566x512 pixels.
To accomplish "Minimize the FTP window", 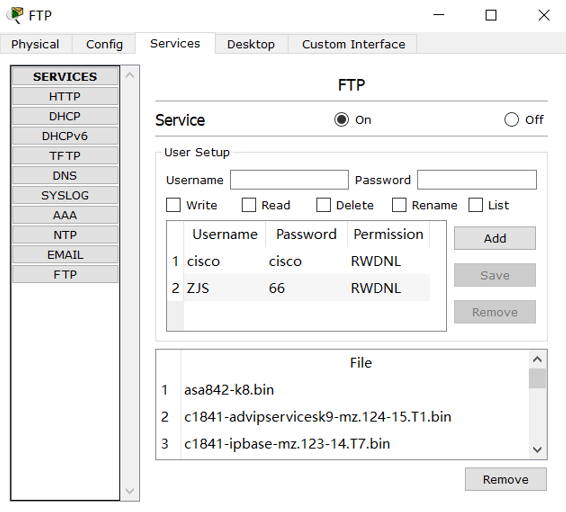I will click(439, 15).
